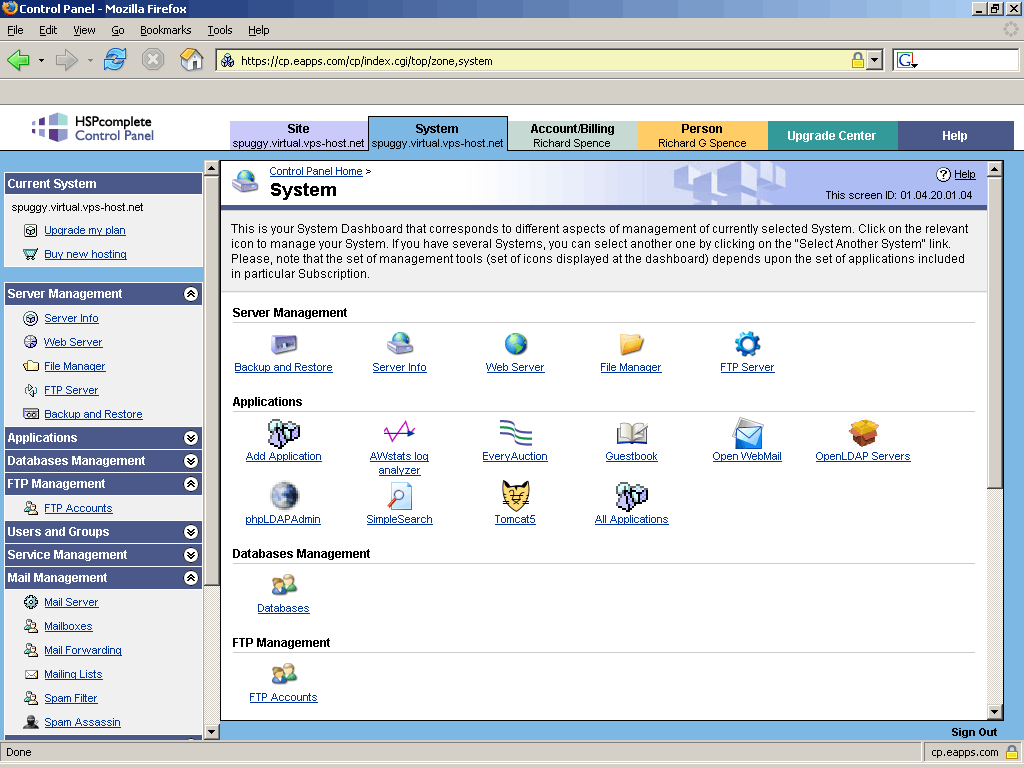1024x768 pixels.
Task: Switch to the Account/Billing tab
Action: (572, 135)
